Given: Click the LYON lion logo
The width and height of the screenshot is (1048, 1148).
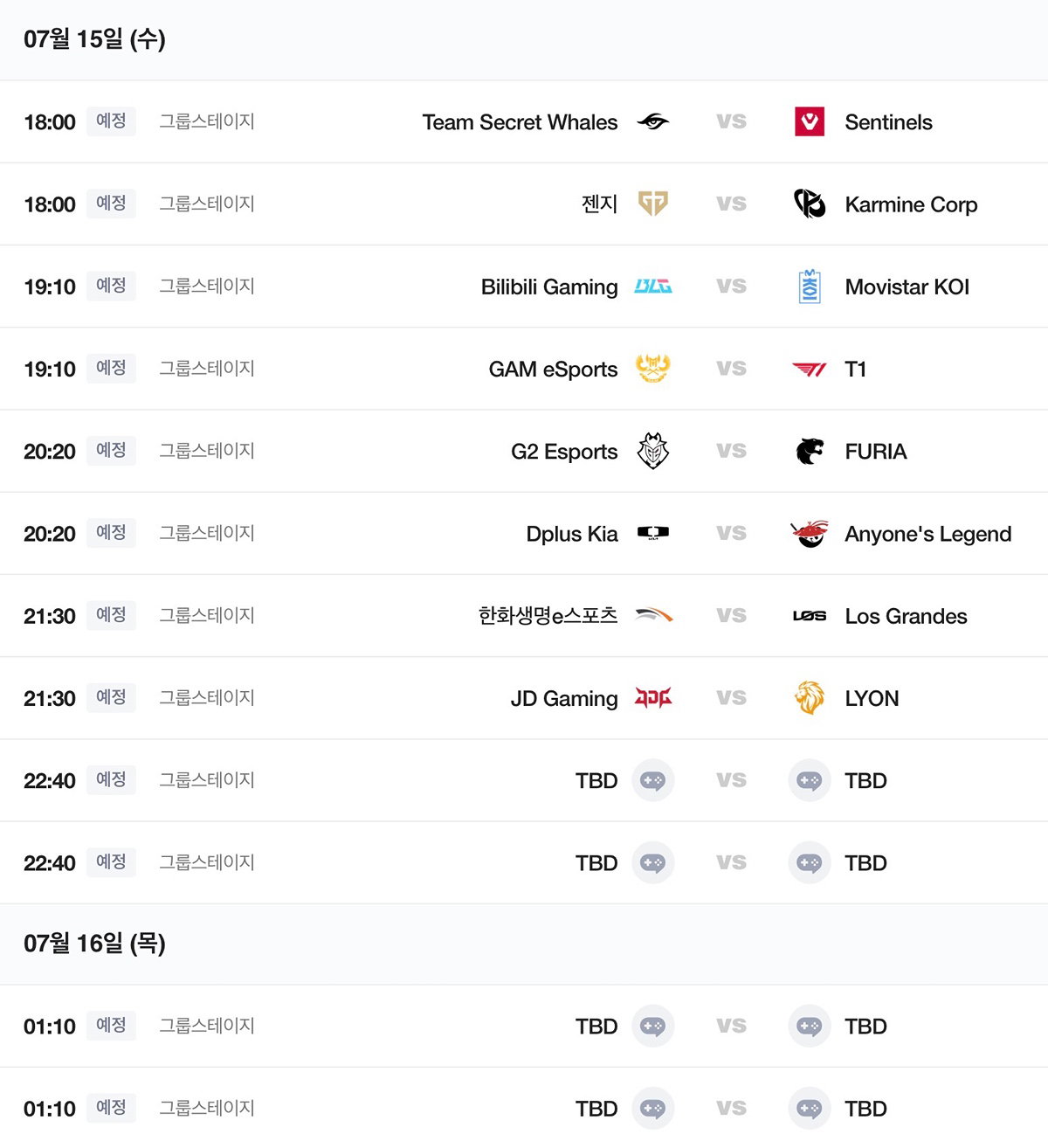Looking at the screenshot, I should [x=810, y=698].
